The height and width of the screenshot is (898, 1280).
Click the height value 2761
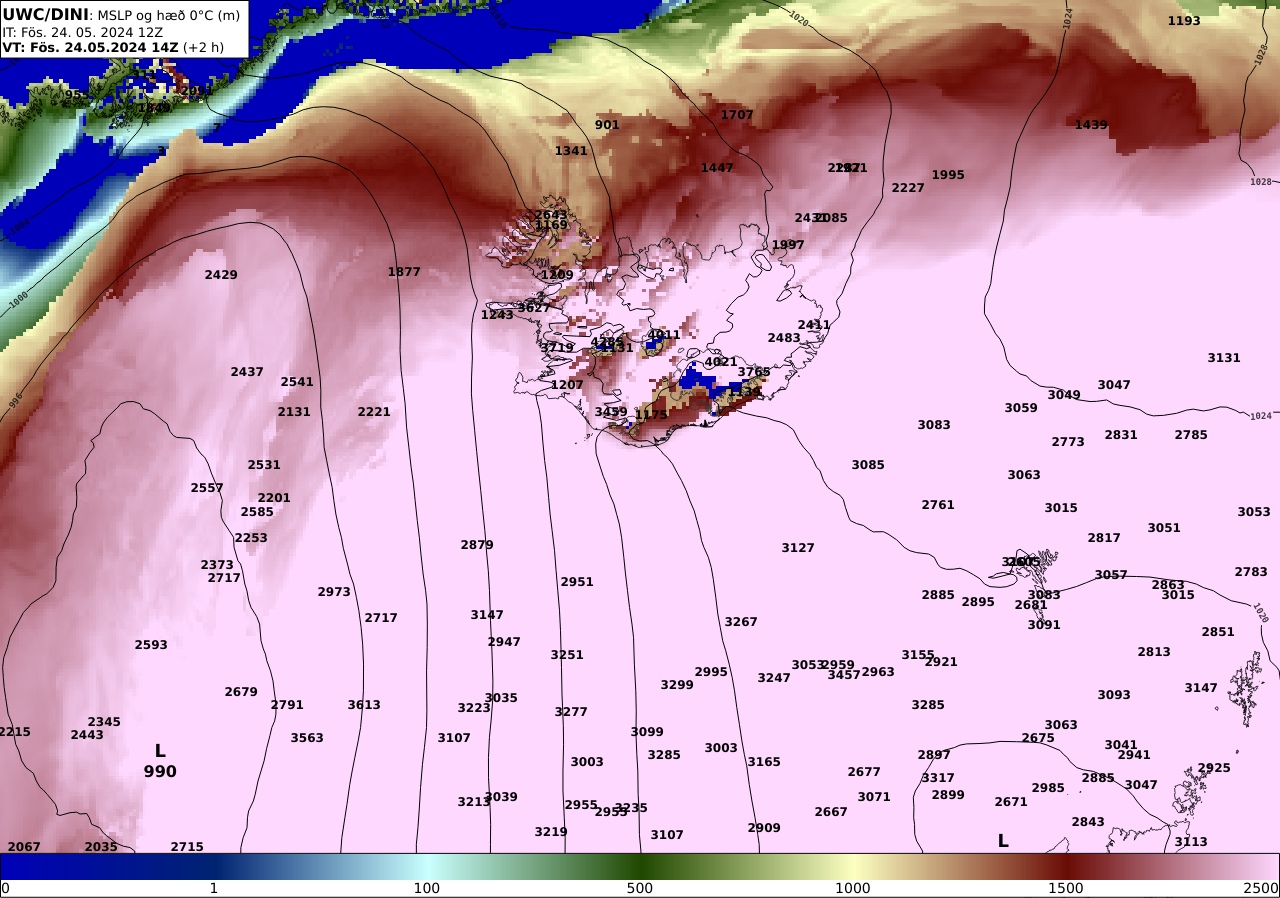click(938, 505)
